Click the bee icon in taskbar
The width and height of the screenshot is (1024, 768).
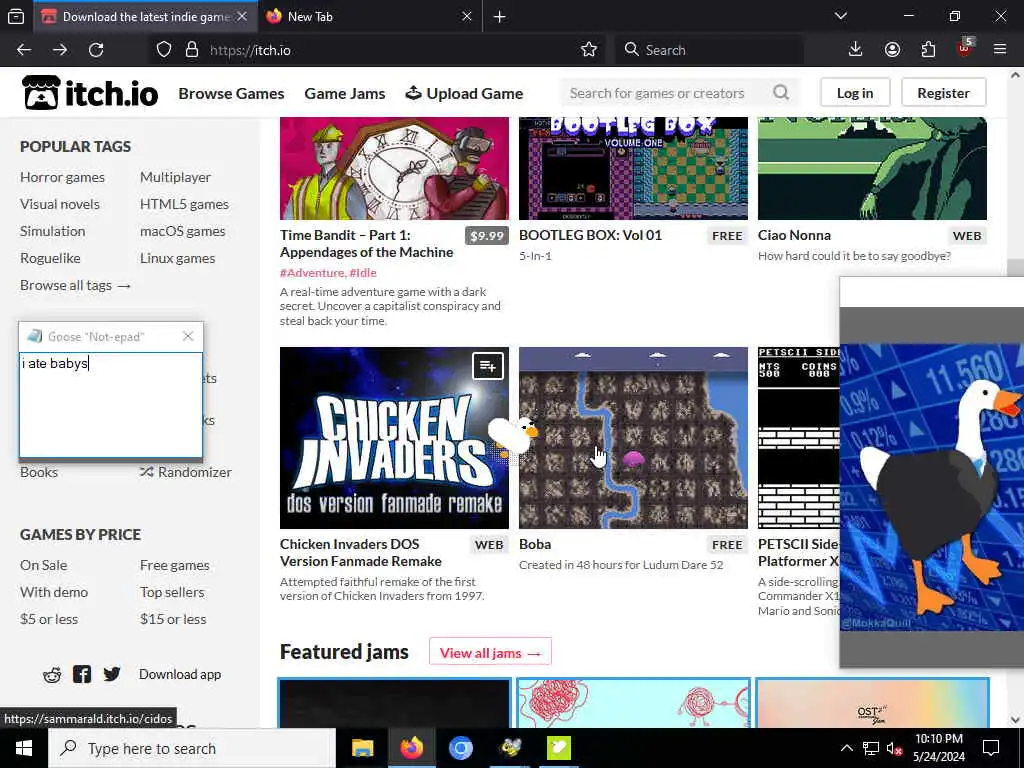[510, 748]
